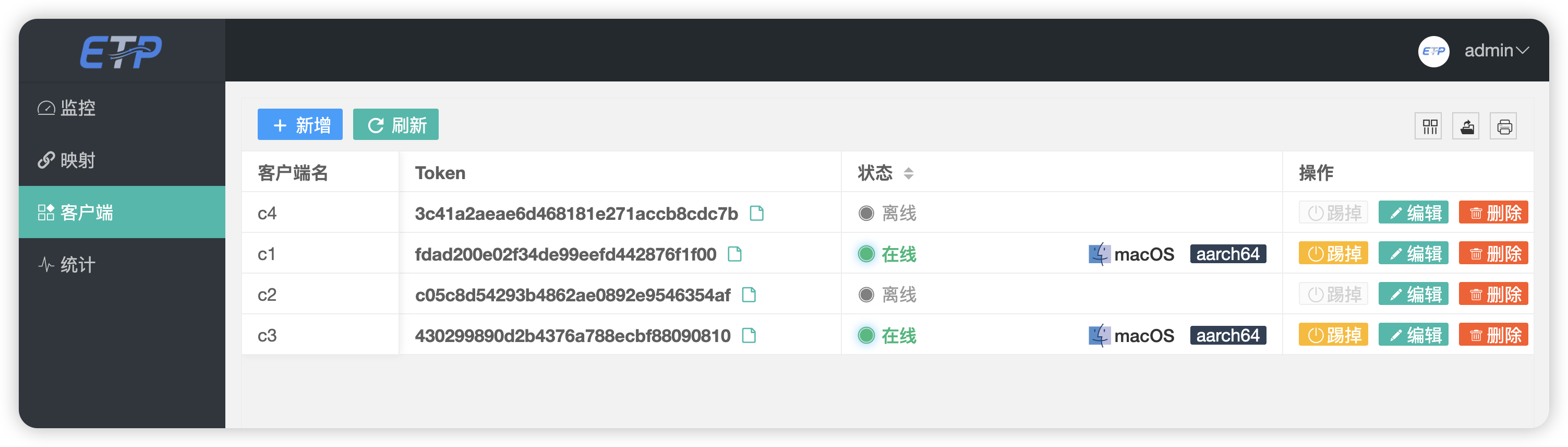Screen dimensions: 1568x447
Task: Delete client c3 with 删除 button
Action: point(1493,335)
